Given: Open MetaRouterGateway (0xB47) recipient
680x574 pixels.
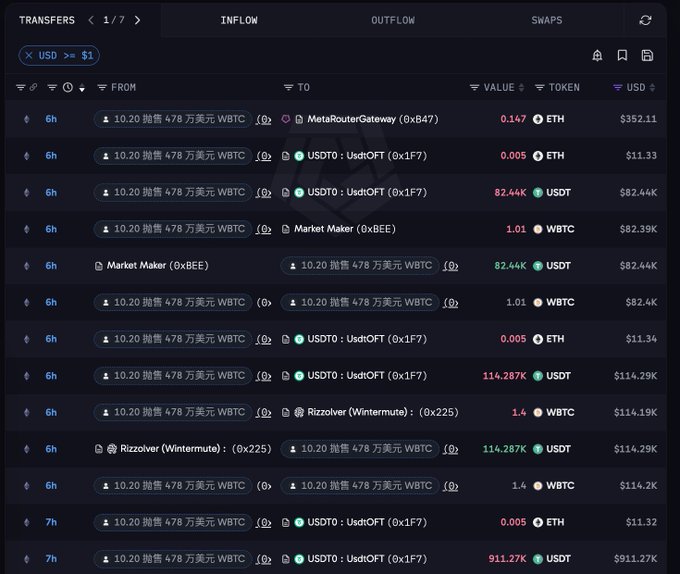Looking at the screenshot, I should click(x=373, y=119).
